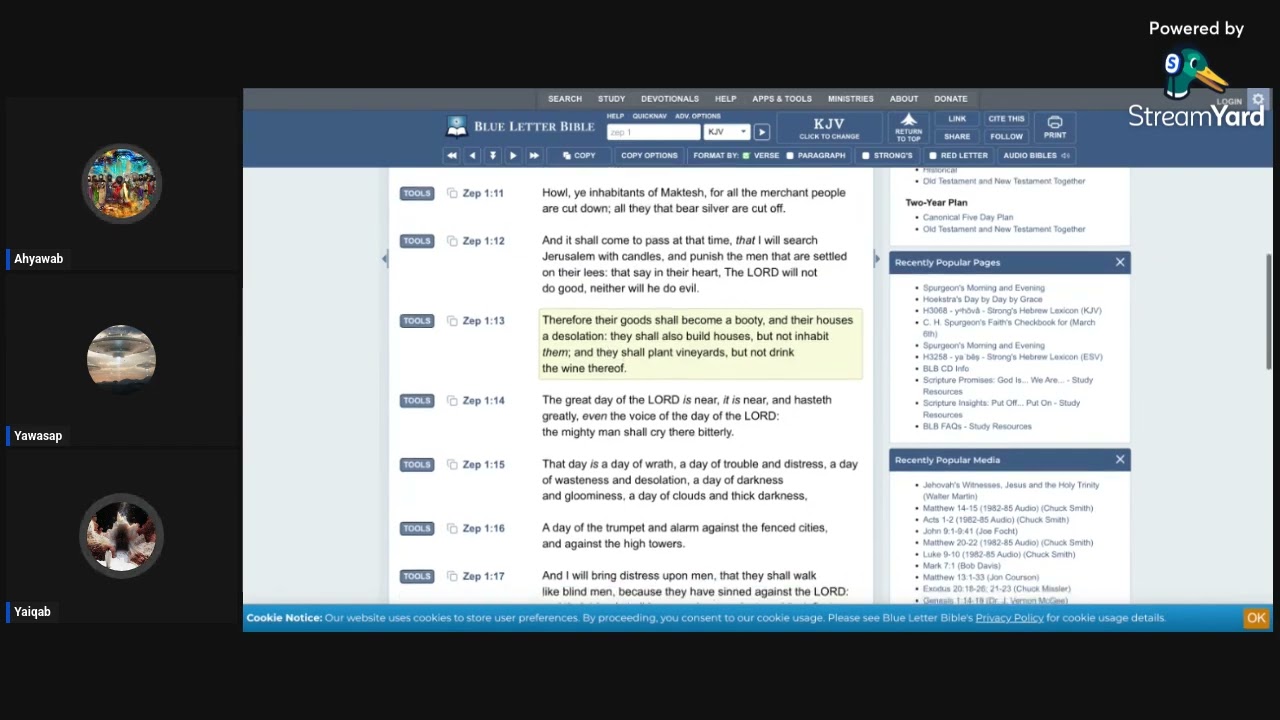Open settings gear icon at top right
This screenshot has height=720, width=1280.
coord(1258,100)
